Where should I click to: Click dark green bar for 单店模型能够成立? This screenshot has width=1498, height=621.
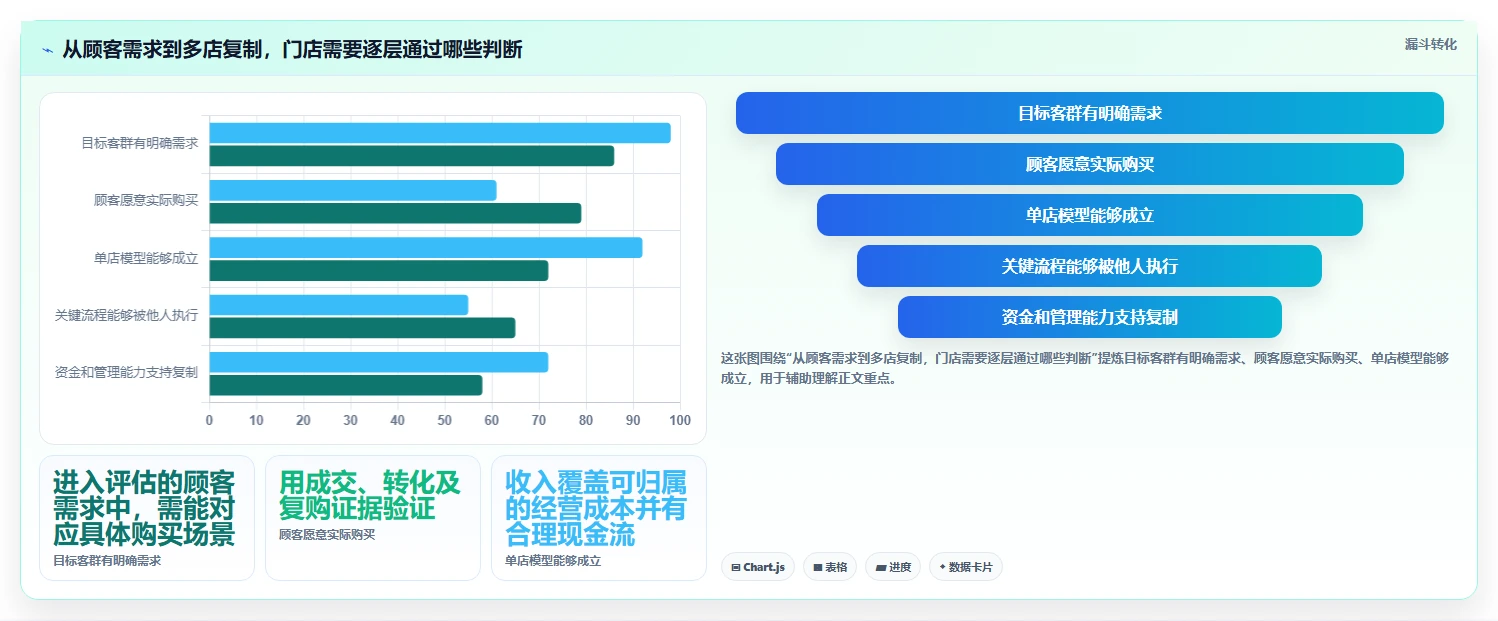(x=379, y=270)
